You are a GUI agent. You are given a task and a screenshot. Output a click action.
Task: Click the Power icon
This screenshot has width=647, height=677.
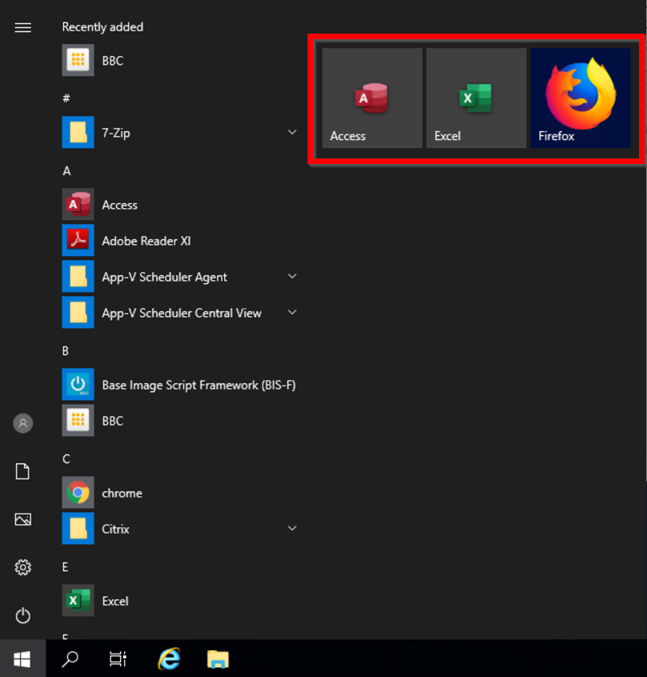[x=23, y=615]
